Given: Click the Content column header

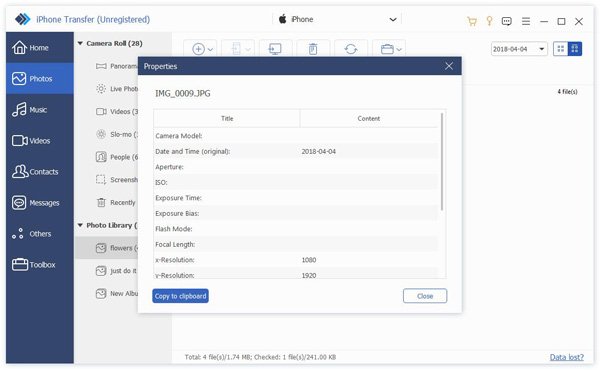Looking at the screenshot, I should point(369,119).
